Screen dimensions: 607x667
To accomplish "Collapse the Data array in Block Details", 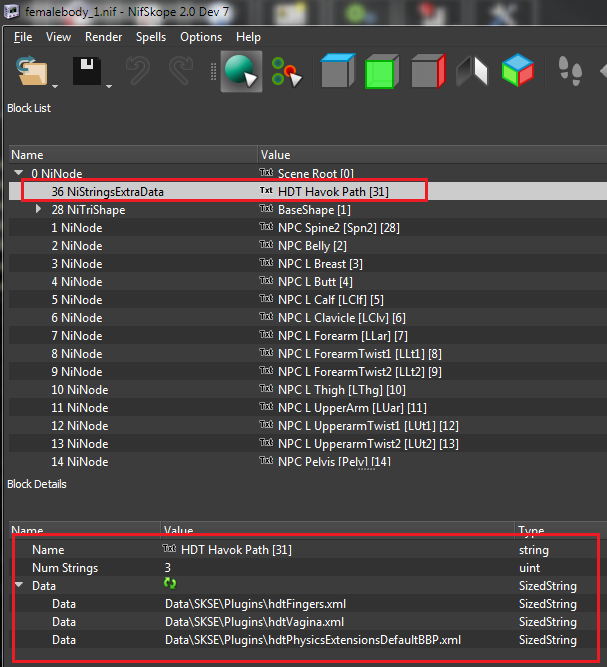I will point(18,585).
